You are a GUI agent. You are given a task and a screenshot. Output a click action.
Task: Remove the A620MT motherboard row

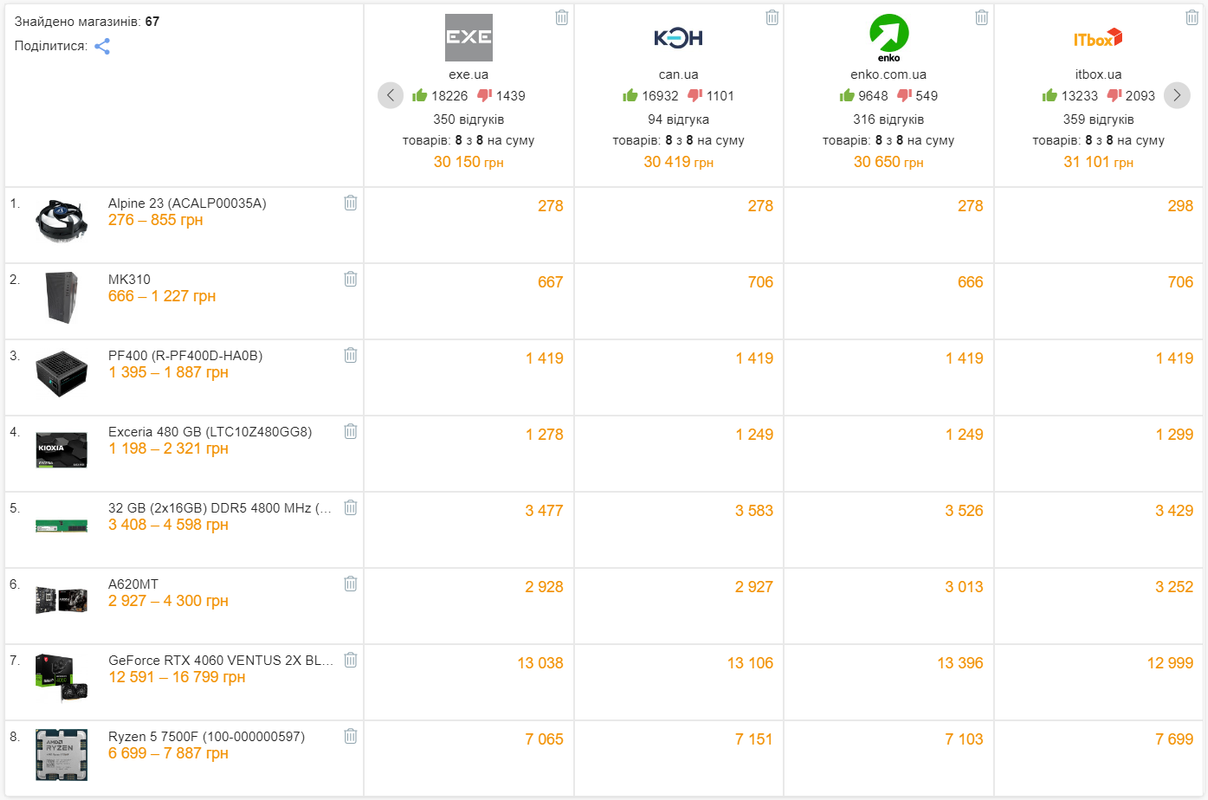pos(351,584)
